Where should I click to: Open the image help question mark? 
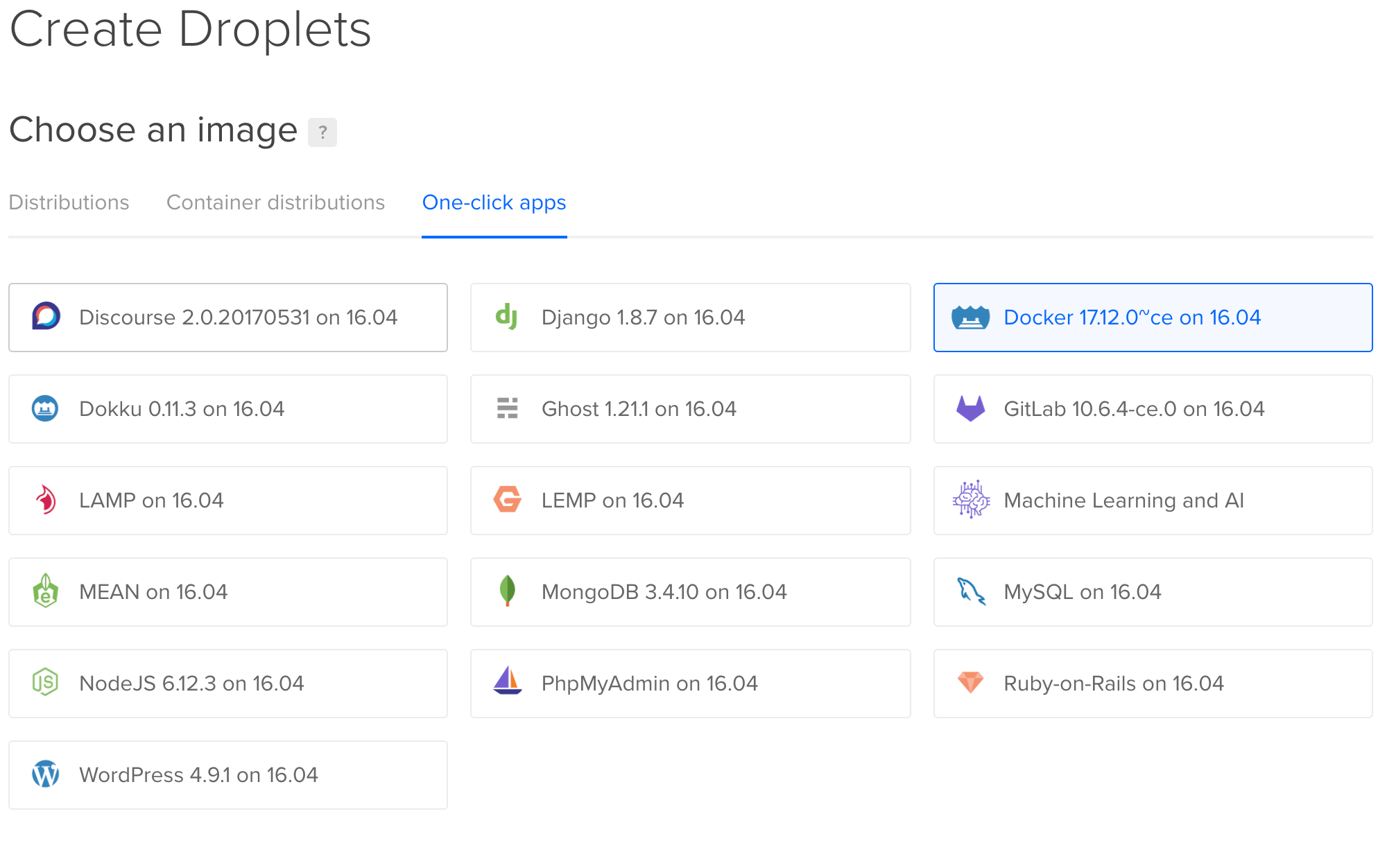[322, 132]
